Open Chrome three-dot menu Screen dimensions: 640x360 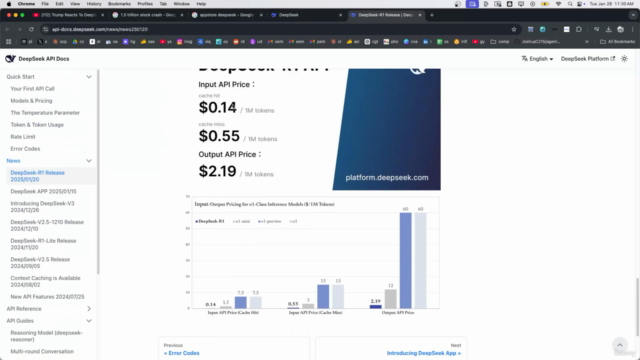click(x=632, y=29)
